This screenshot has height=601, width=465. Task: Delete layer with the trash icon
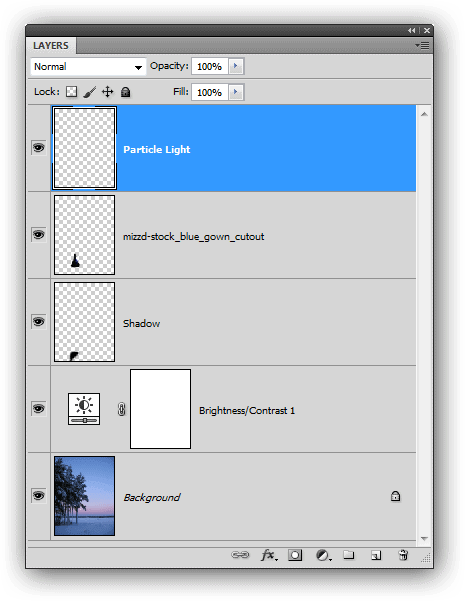(403, 555)
